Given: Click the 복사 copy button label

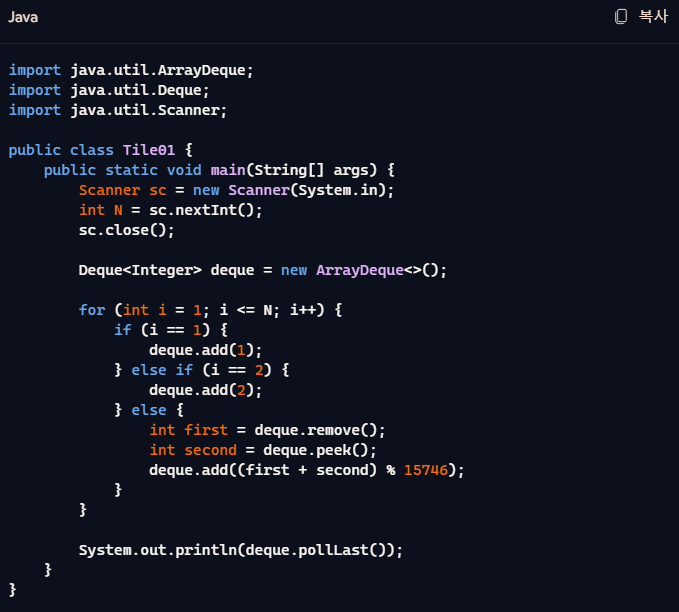Looking at the screenshot, I should coord(653,16).
